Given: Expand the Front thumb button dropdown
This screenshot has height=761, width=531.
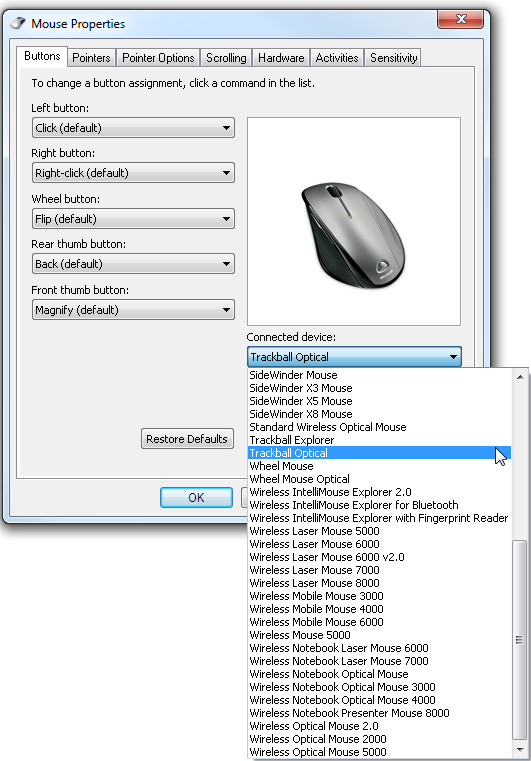Looking at the screenshot, I should 133,310.
